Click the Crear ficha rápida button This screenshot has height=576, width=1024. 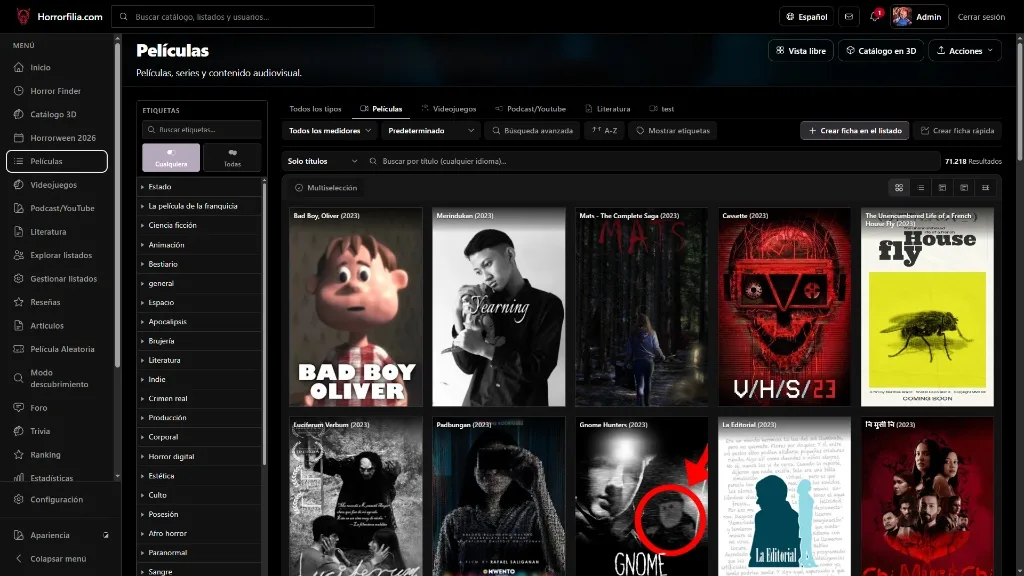[957, 131]
